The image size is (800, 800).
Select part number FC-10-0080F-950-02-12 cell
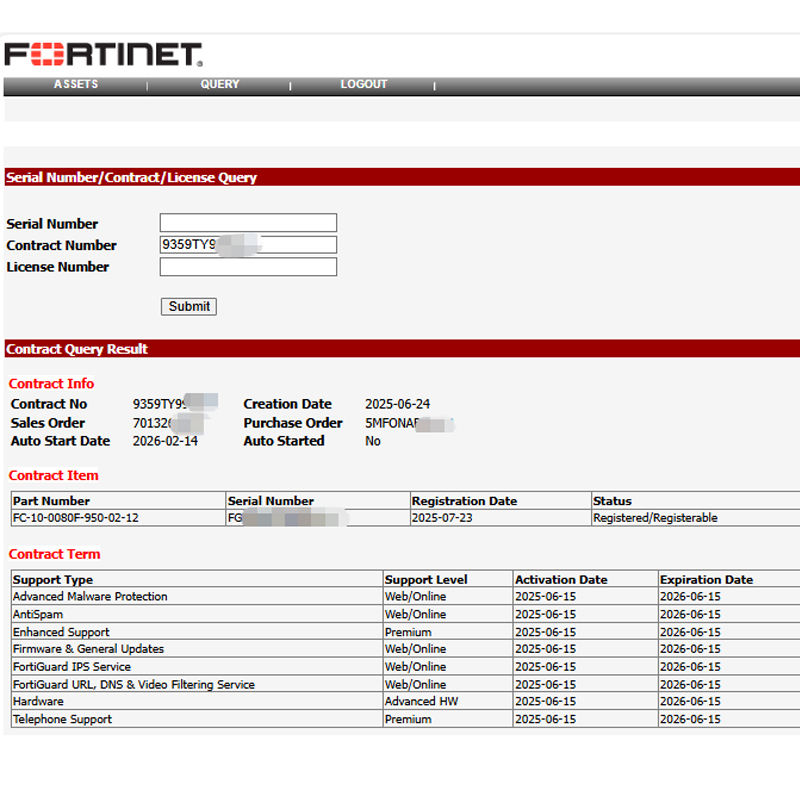pos(76,518)
